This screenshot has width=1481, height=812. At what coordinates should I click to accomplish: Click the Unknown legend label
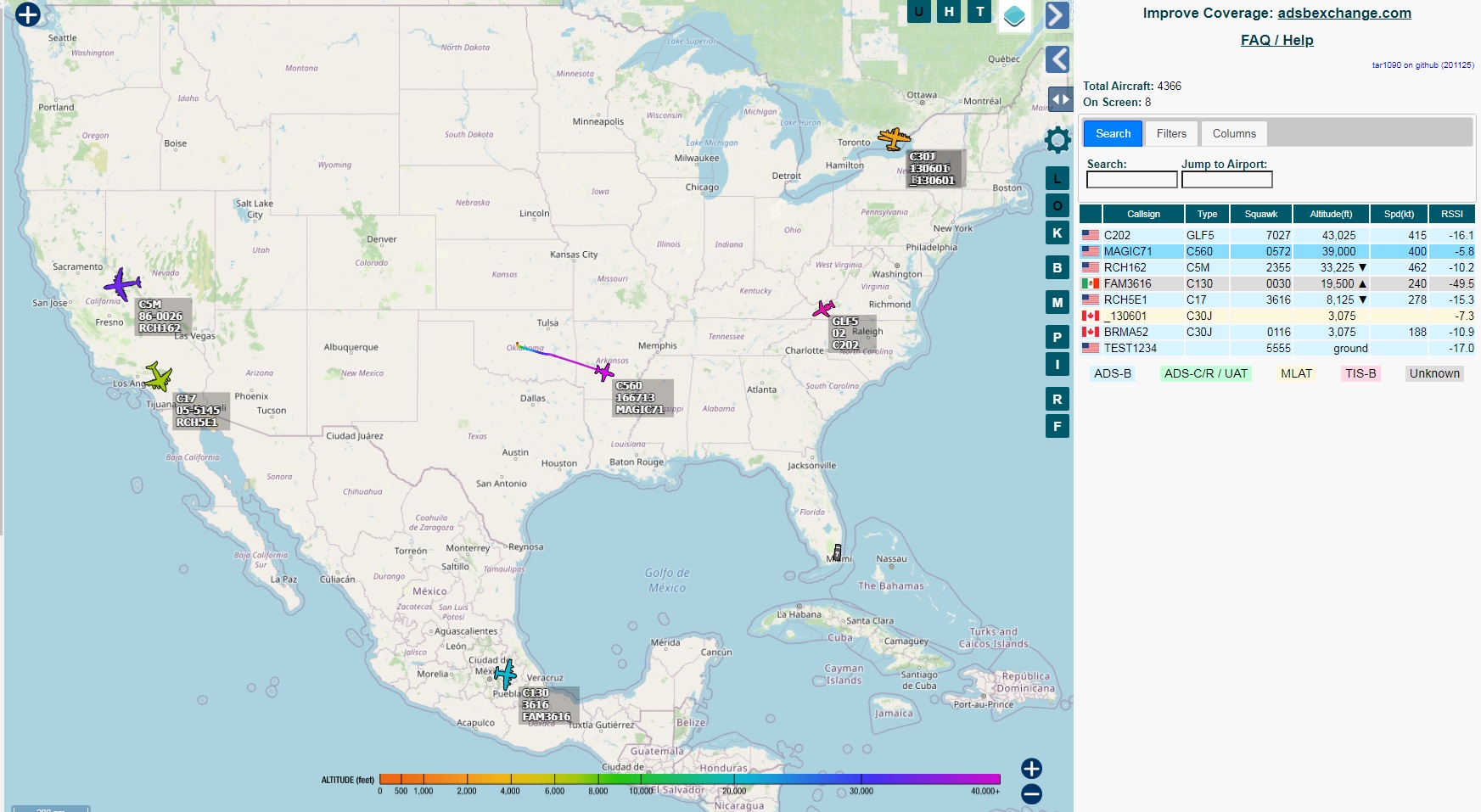[x=1434, y=373]
